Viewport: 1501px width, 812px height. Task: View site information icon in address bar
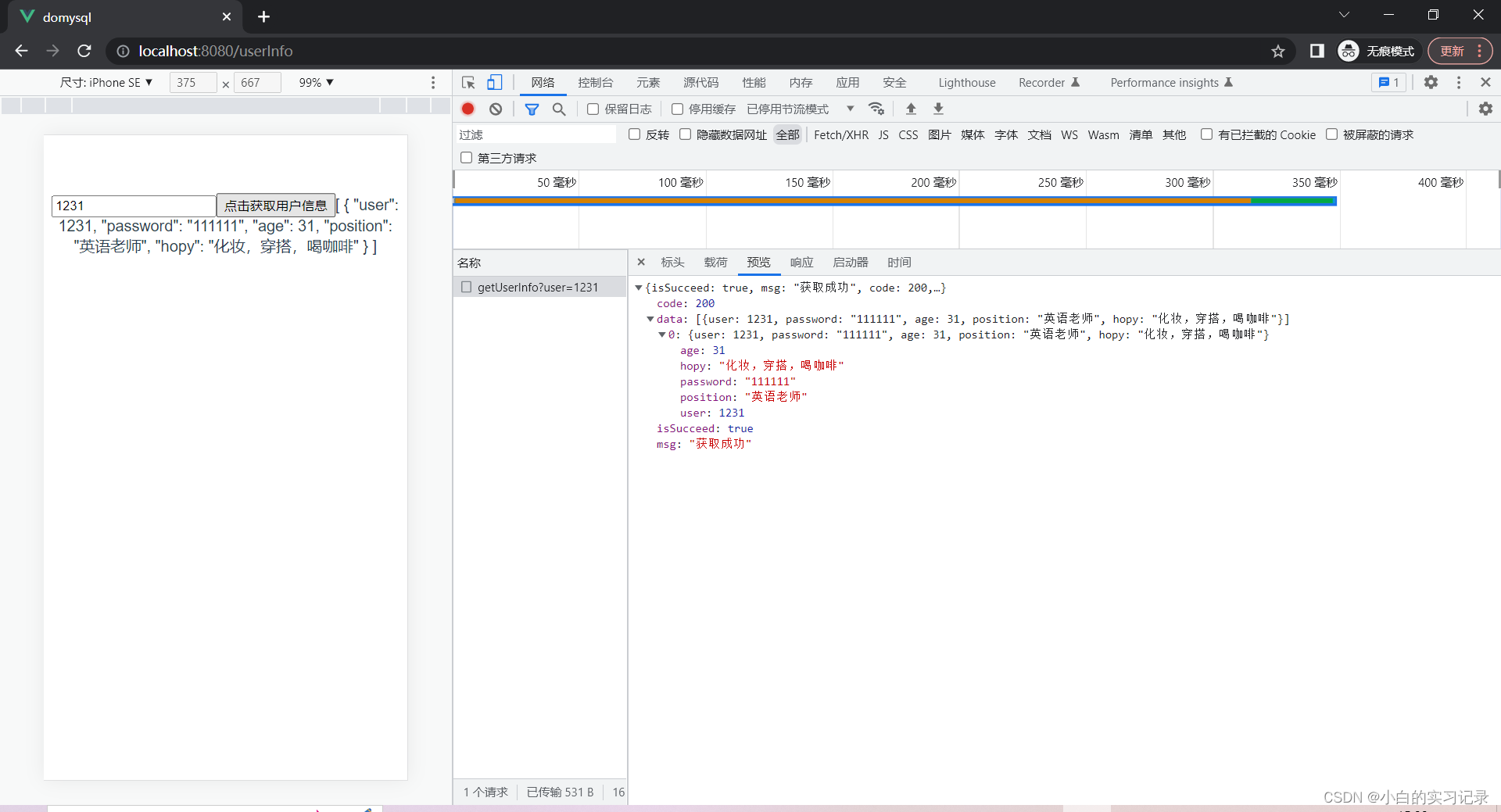pos(123,51)
